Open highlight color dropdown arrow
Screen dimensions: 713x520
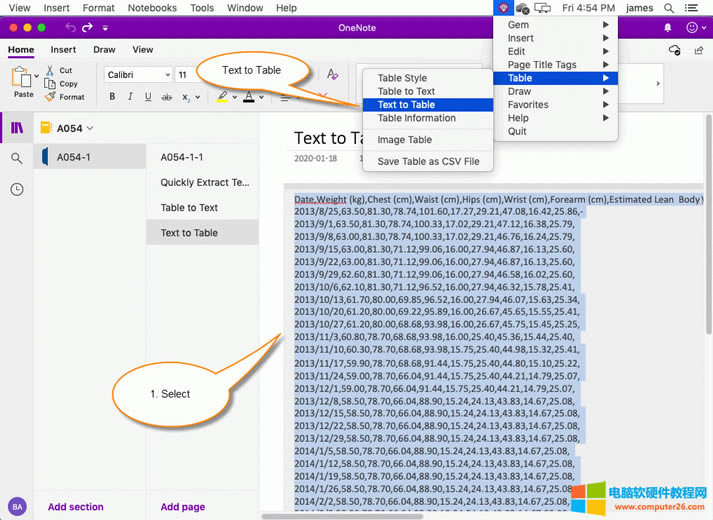(x=235, y=97)
